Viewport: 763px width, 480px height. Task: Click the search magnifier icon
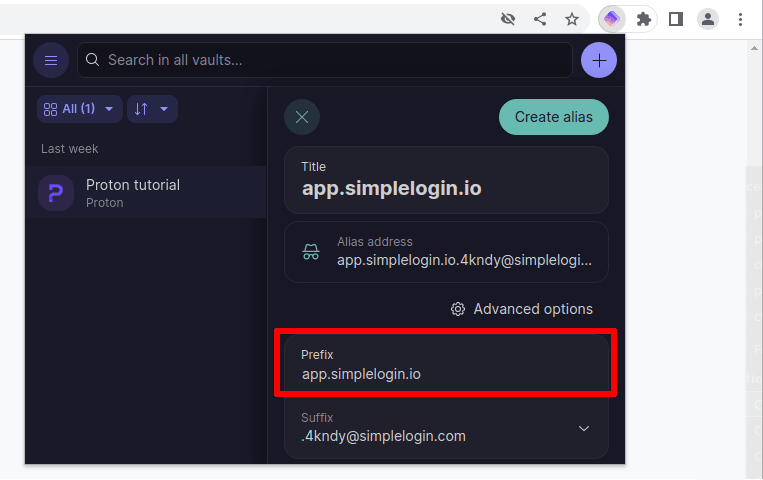point(92,60)
